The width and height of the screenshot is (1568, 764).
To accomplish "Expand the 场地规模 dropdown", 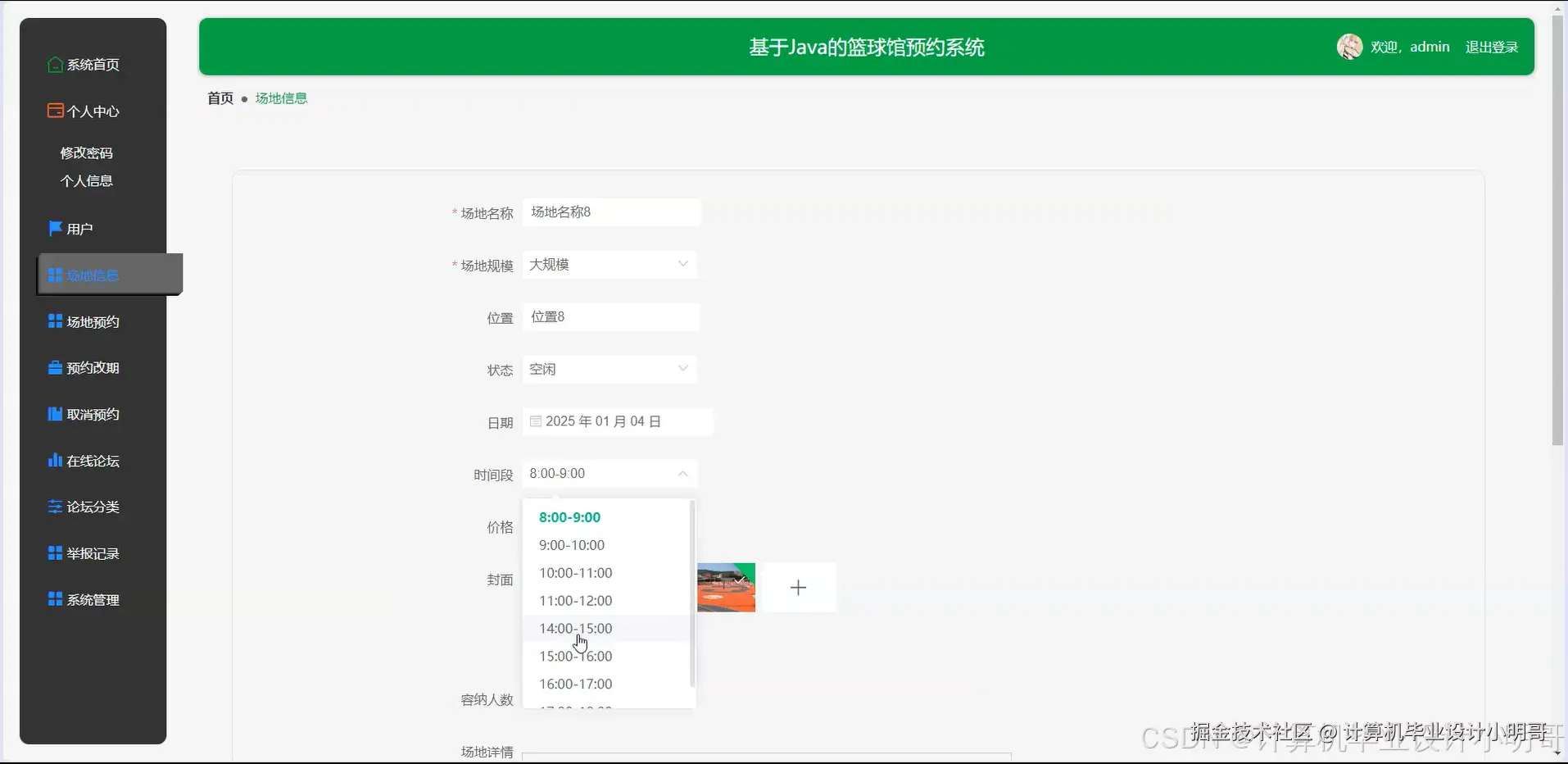I will [610, 264].
